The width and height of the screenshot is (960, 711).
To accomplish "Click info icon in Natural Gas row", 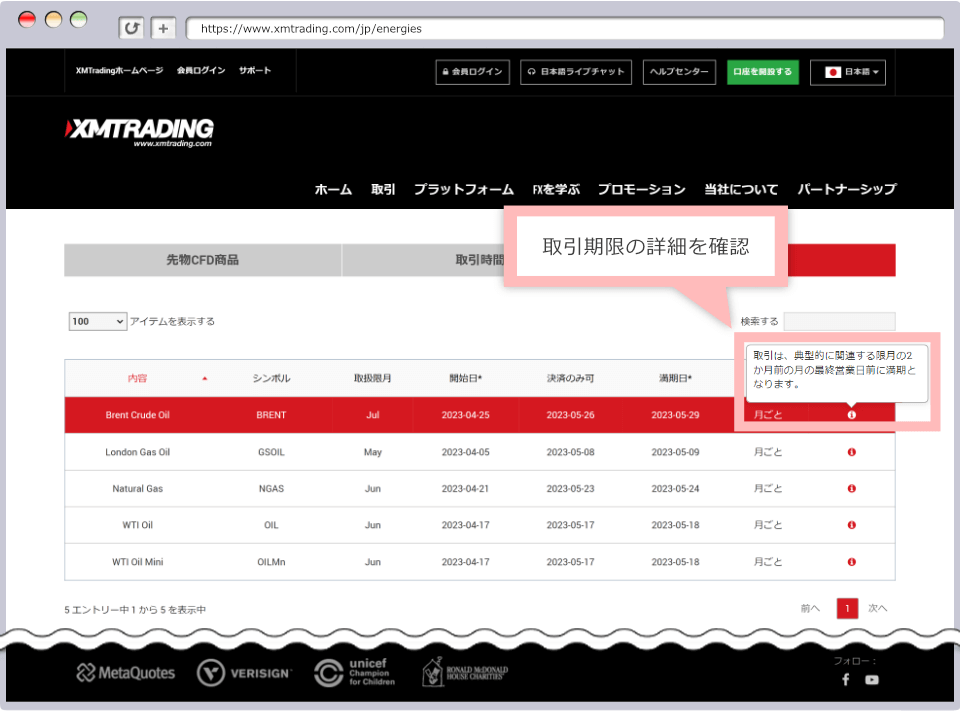I will coord(851,489).
